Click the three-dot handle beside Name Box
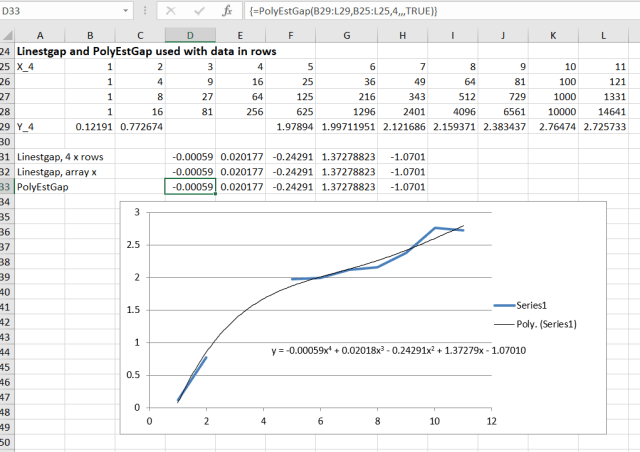 coord(143,10)
